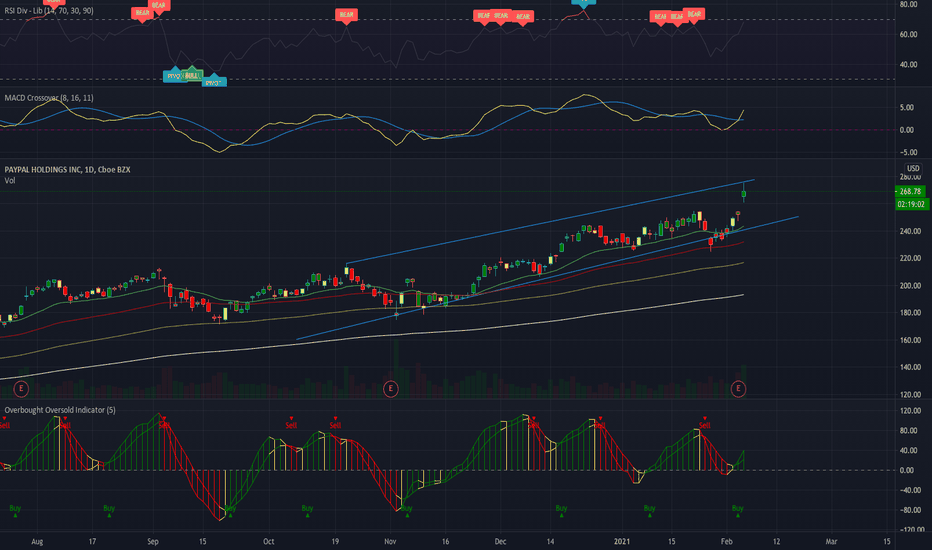Screen dimensions: 932x550
Task: Click the Buy signal in early January 2021
Action: click(x=650, y=510)
